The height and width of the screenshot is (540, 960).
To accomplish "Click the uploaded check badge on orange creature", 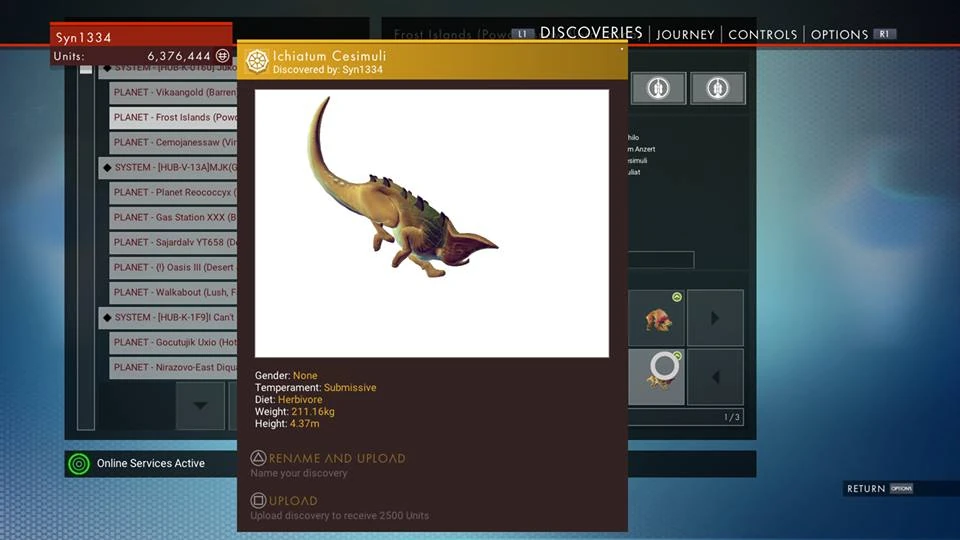I will [677, 297].
